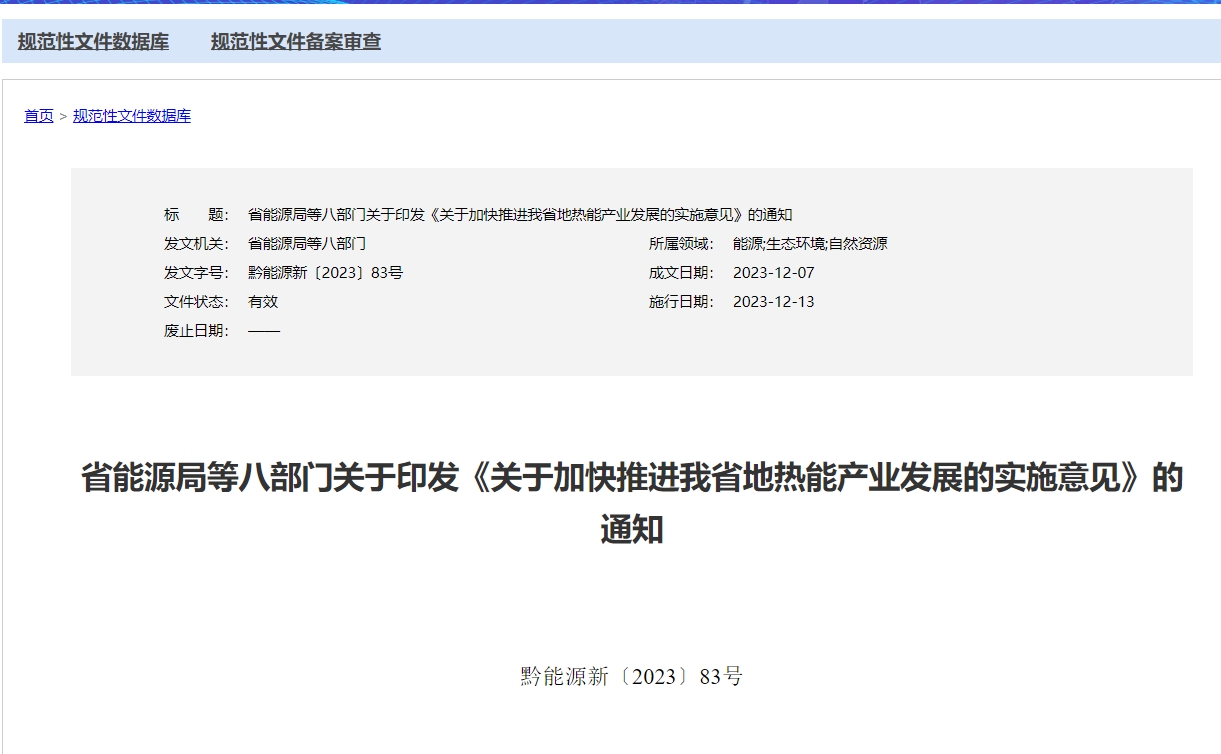Open the 规范性文件数据库 navigation tab

[x=92, y=43]
